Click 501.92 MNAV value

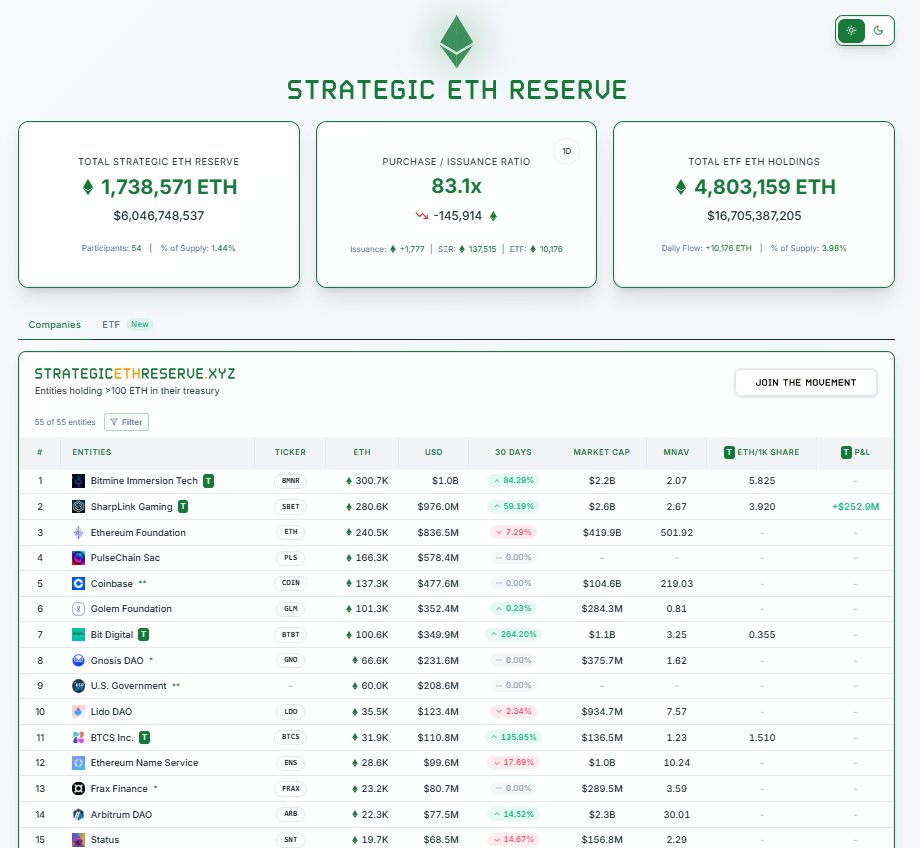coord(677,532)
